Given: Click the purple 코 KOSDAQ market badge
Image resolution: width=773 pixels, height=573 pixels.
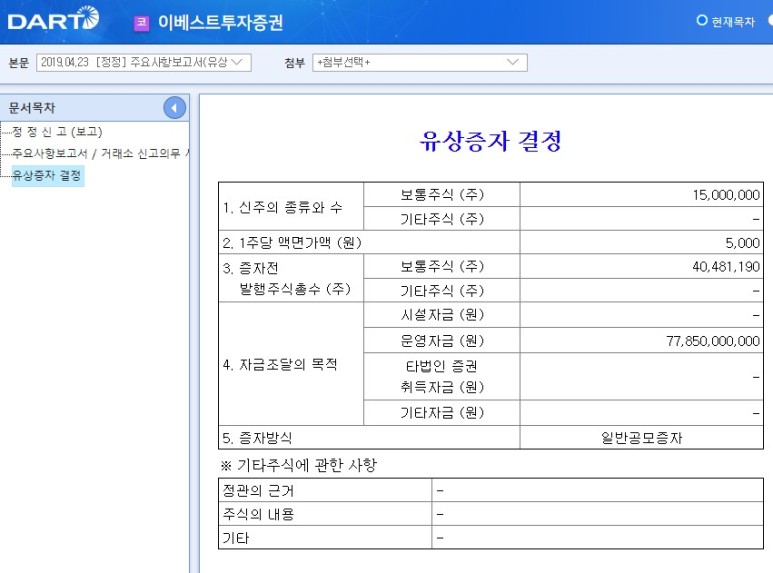Looking at the screenshot, I should (141, 23).
